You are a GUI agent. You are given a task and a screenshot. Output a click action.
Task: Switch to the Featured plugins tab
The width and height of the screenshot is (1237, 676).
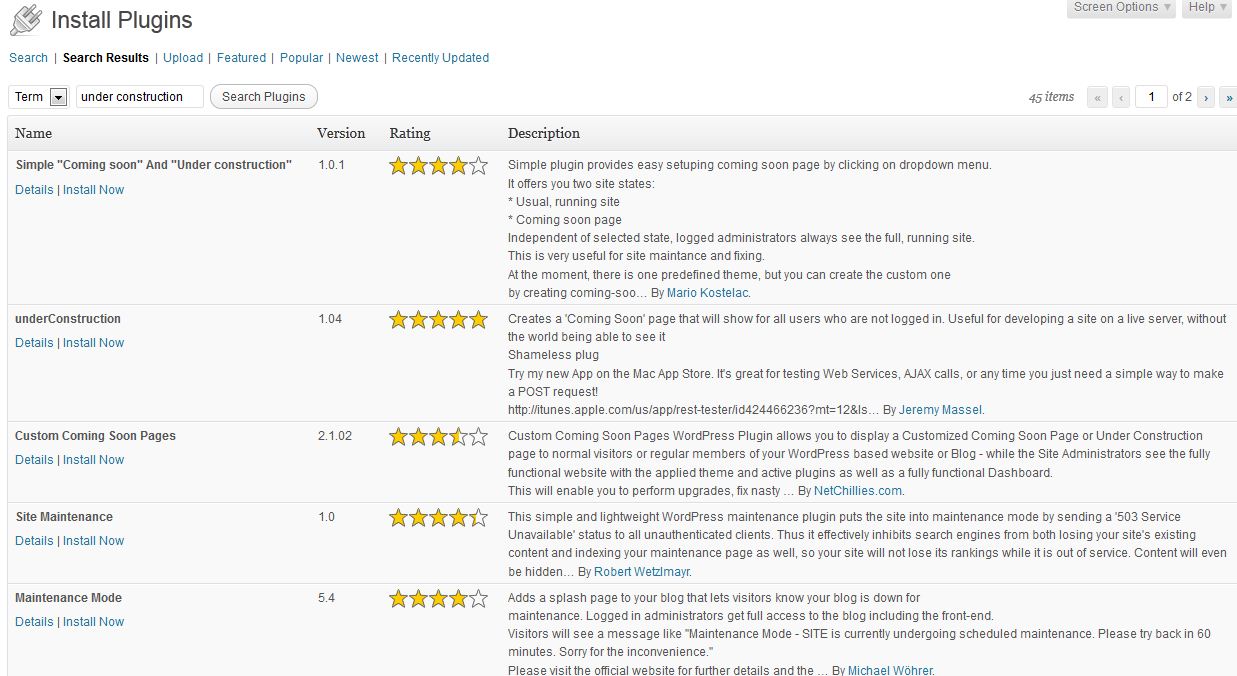pos(241,58)
